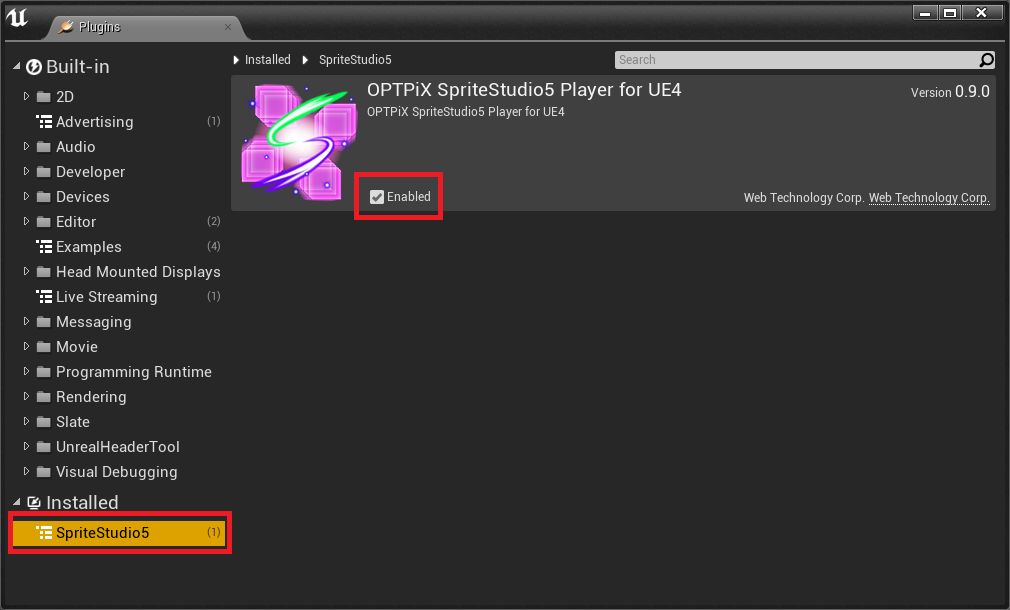Select Messaging in the sidebar
Image resolution: width=1010 pixels, height=610 pixels.
pos(93,321)
